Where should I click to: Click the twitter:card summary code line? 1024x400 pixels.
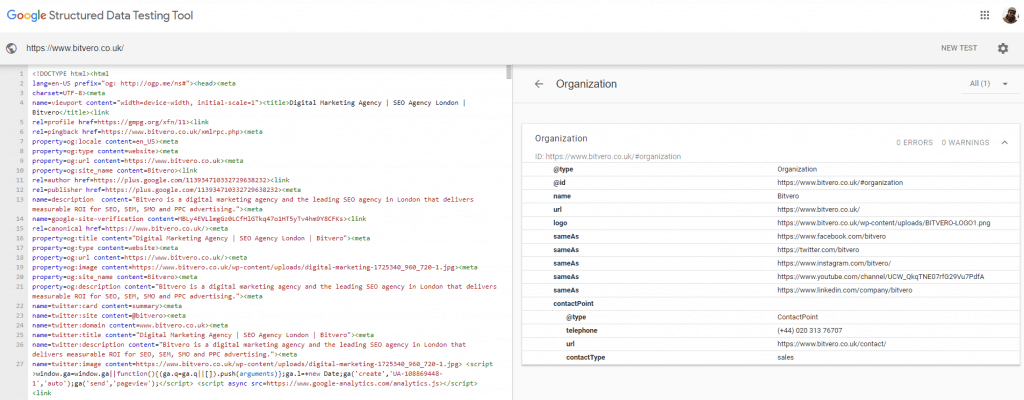106,305
